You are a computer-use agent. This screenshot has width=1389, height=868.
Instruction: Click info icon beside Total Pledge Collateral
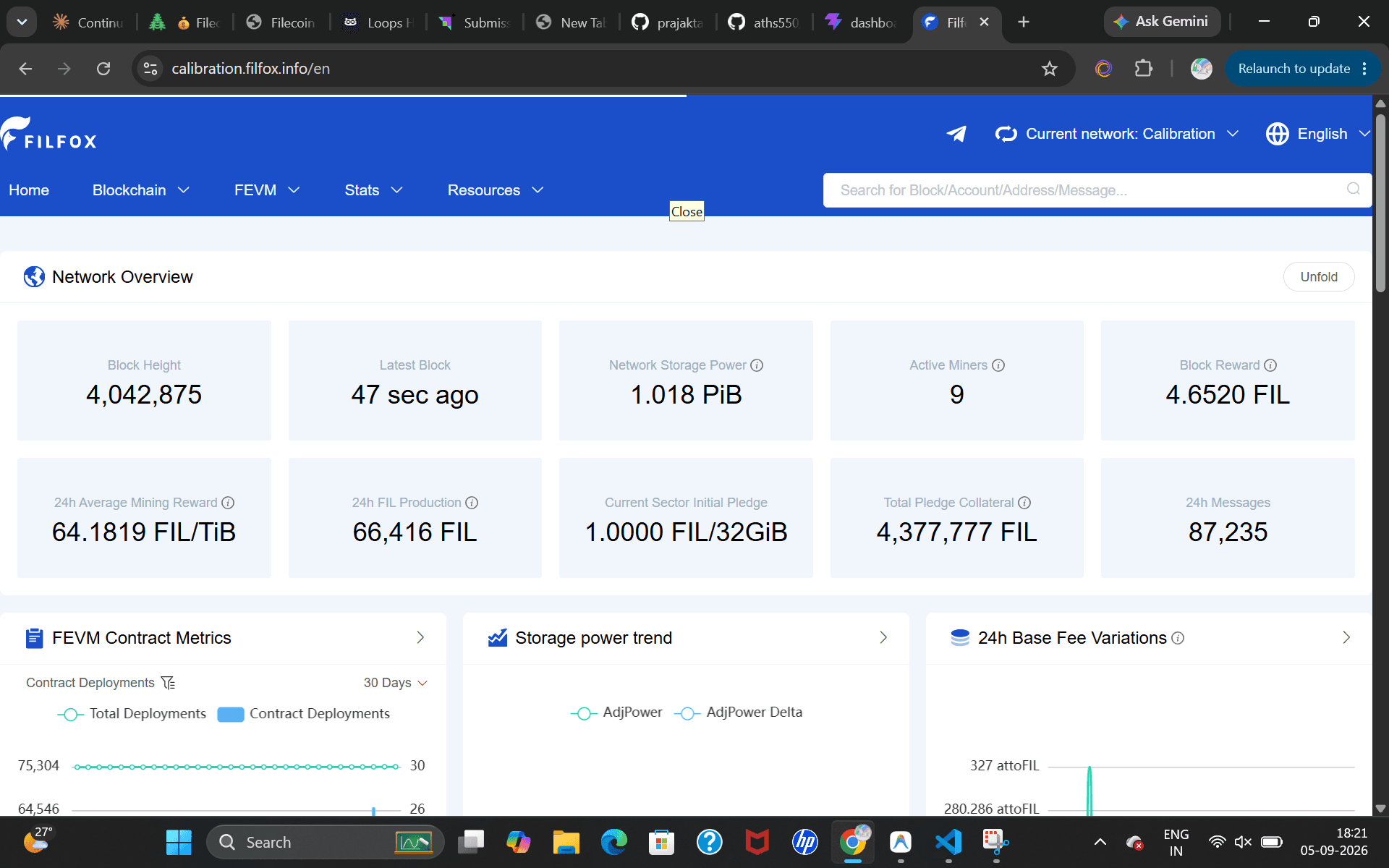coord(1024,503)
